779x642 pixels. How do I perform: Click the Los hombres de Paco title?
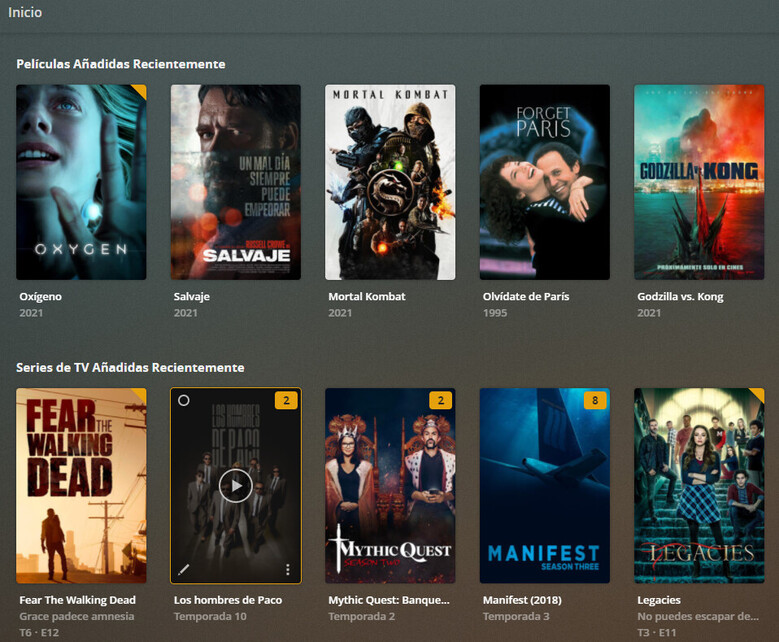228,600
